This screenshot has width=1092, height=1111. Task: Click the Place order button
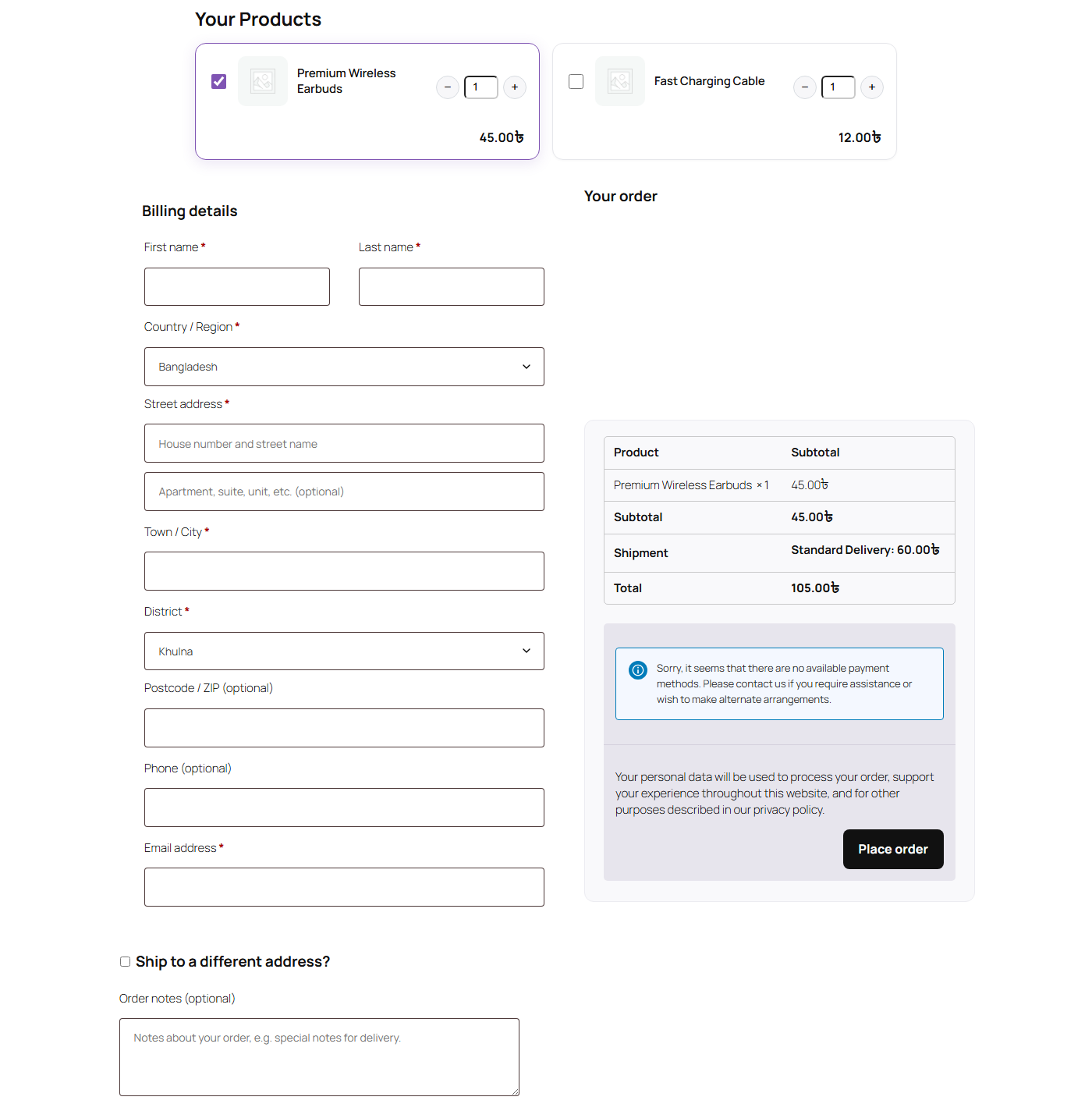(x=893, y=849)
